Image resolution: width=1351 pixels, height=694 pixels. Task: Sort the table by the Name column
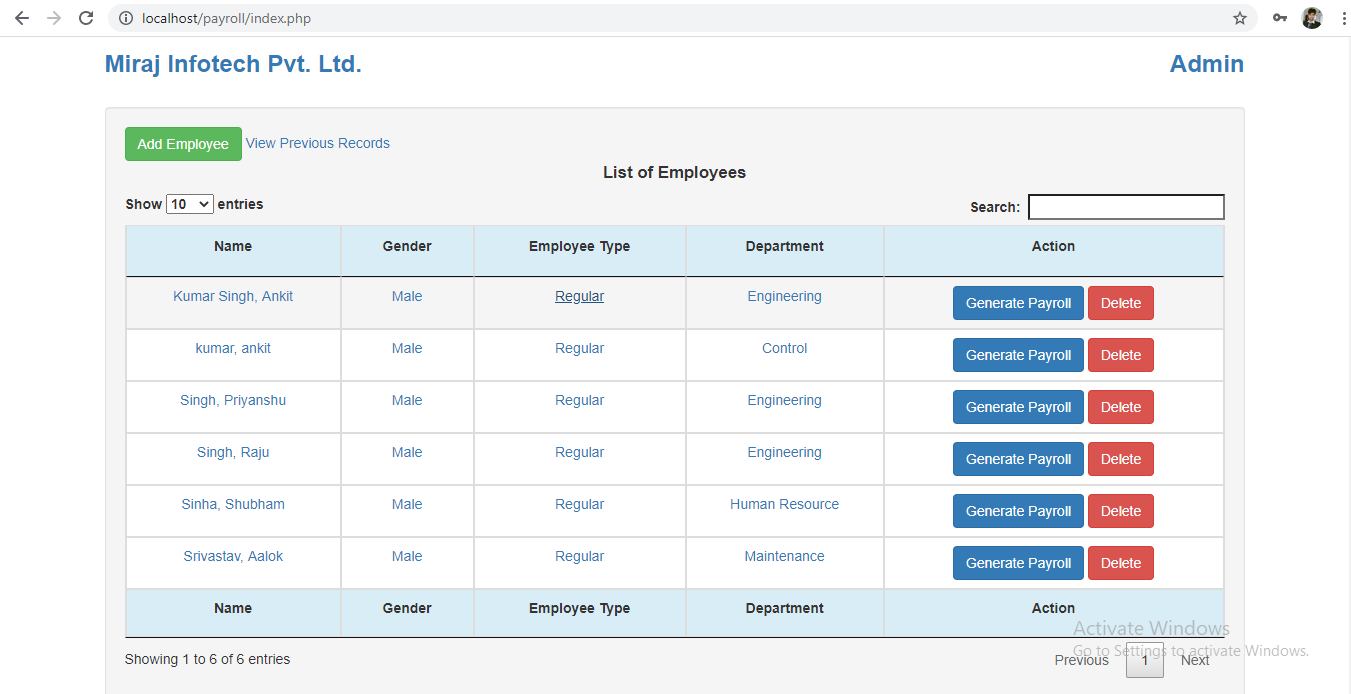tap(232, 246)
